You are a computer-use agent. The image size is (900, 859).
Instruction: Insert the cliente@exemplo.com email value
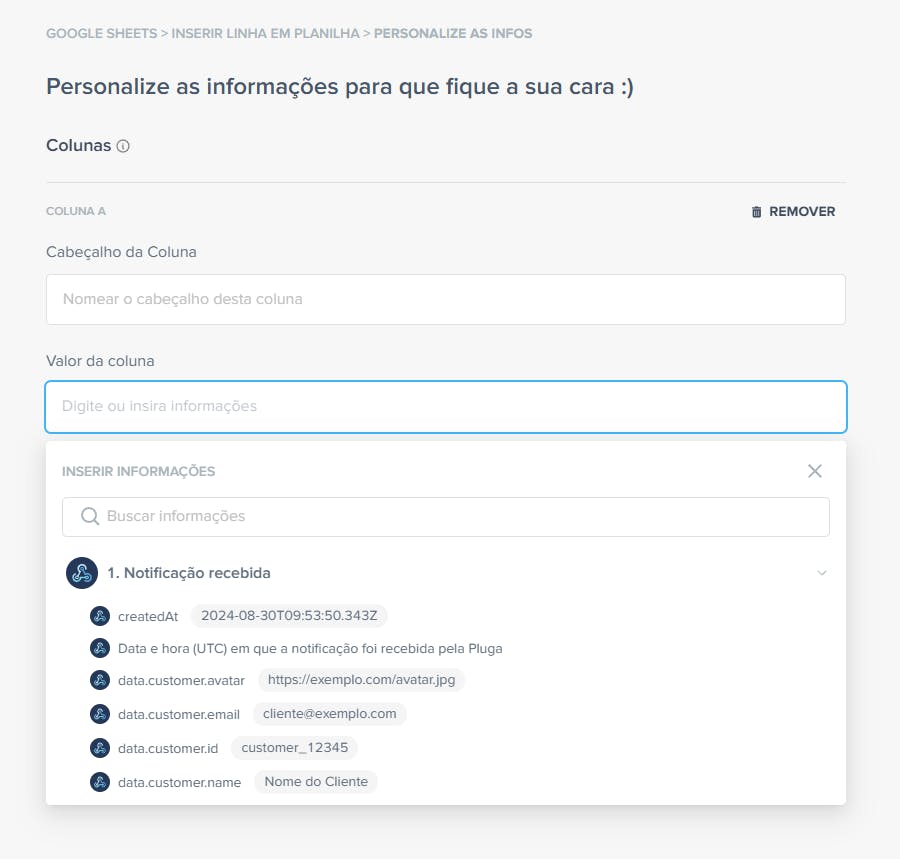(x=329, y=714)
